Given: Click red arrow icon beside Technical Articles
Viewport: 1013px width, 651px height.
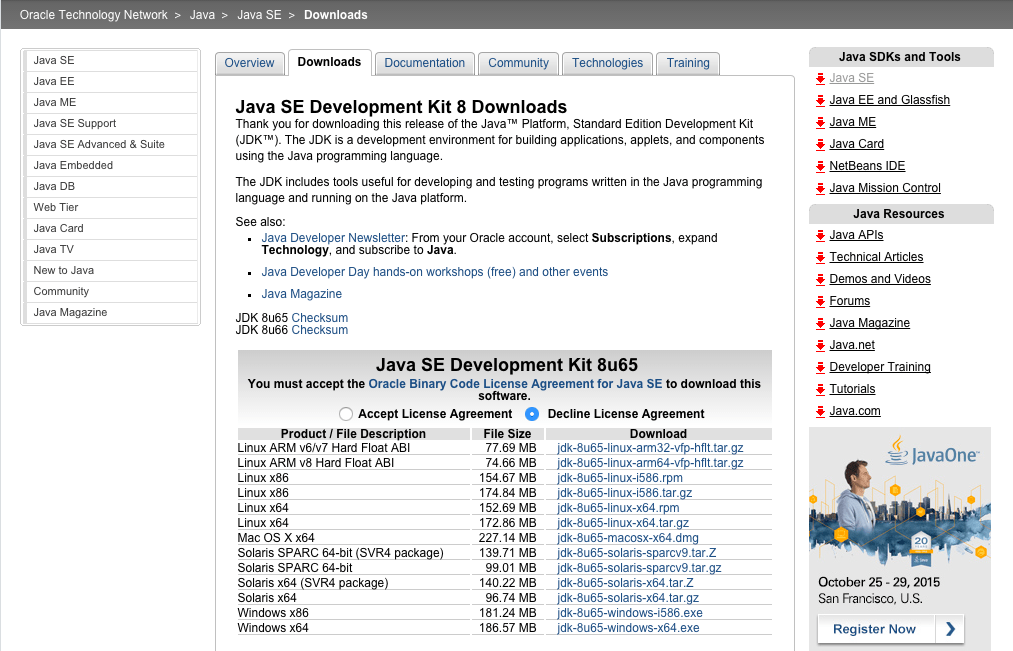Looking at the screenshot, I should [820, 258].
